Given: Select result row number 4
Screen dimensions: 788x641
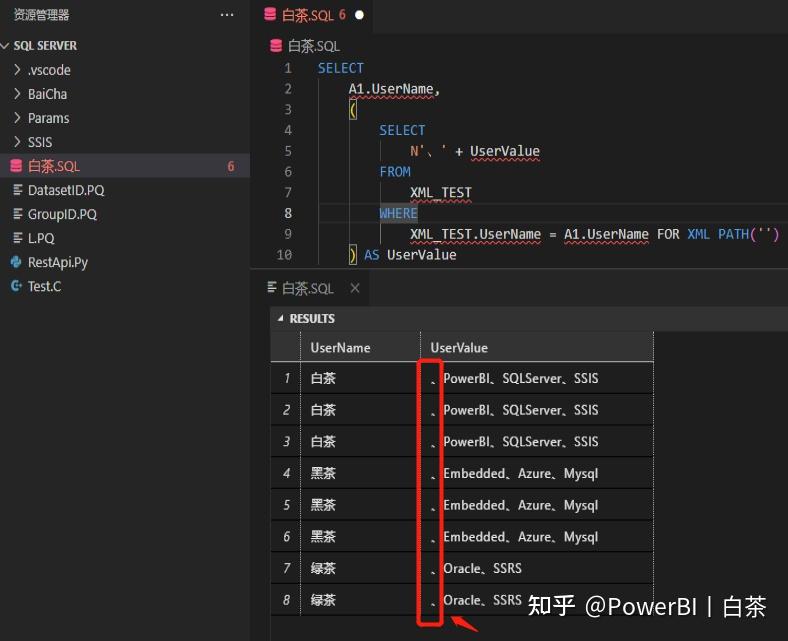Looking at the screenshot, I should click(286, 473).
